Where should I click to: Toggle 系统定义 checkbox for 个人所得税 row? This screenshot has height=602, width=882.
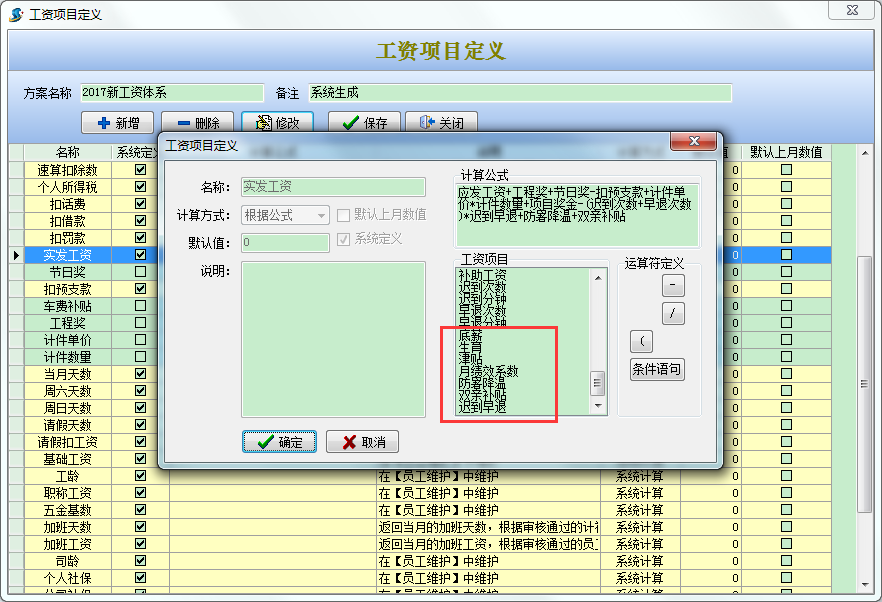(141, 186)
